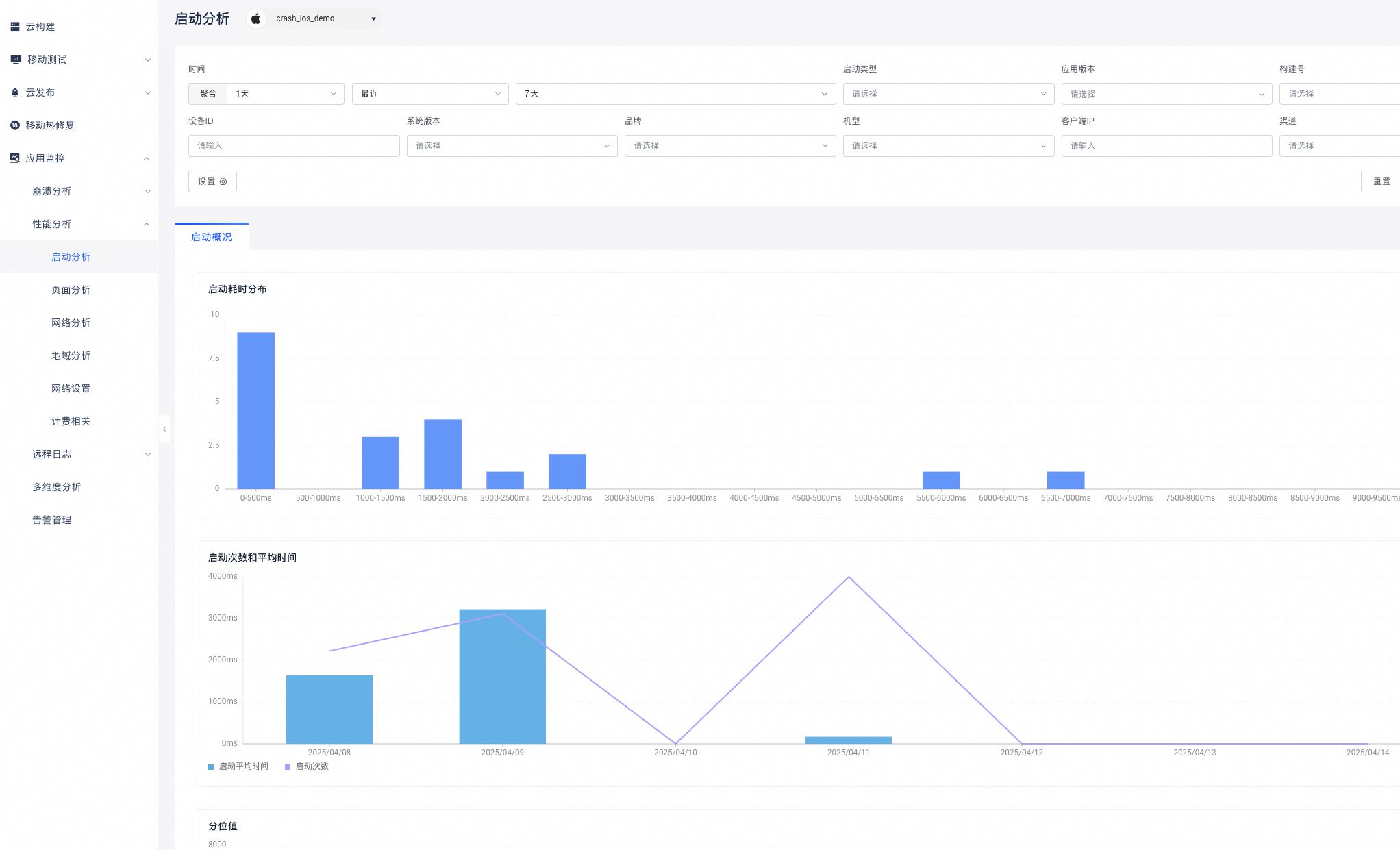Click the 应用监控 chart icon
Image resolution: width=1400 pixels, height=850 pixels.
coord(15,158)
